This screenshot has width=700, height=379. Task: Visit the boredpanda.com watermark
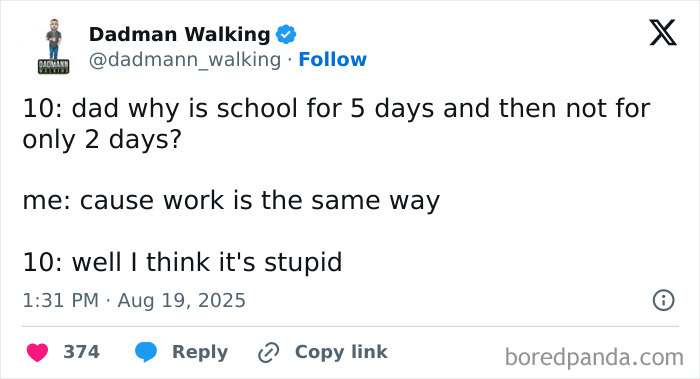[594, 358]
